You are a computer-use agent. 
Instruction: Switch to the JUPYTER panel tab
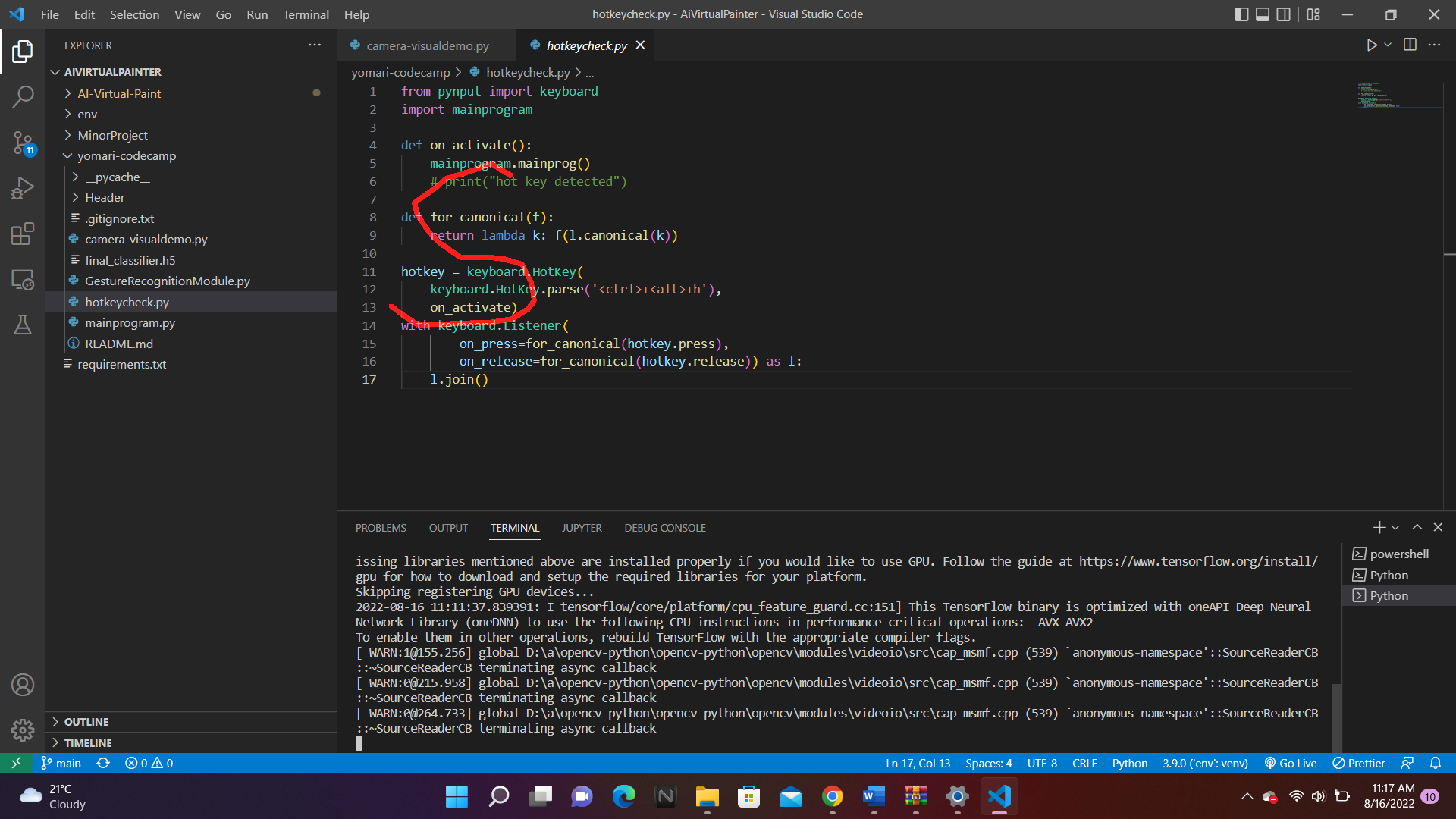point(582,528)
